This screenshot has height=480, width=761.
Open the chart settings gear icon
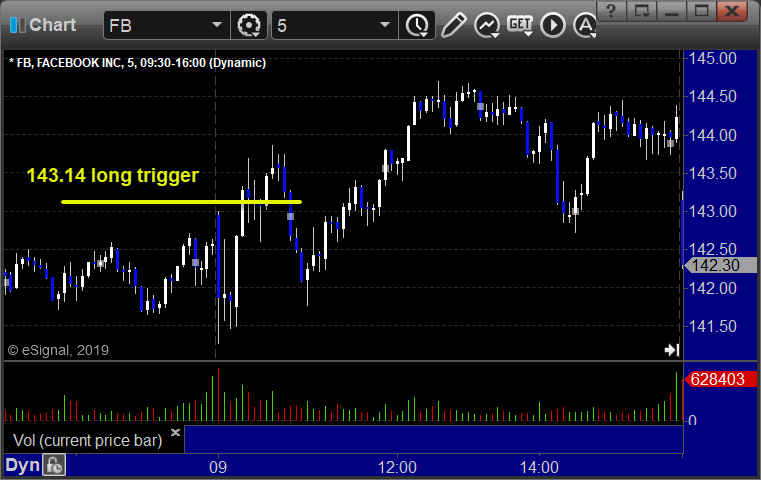pyautogui.click(x=248, y=25)
